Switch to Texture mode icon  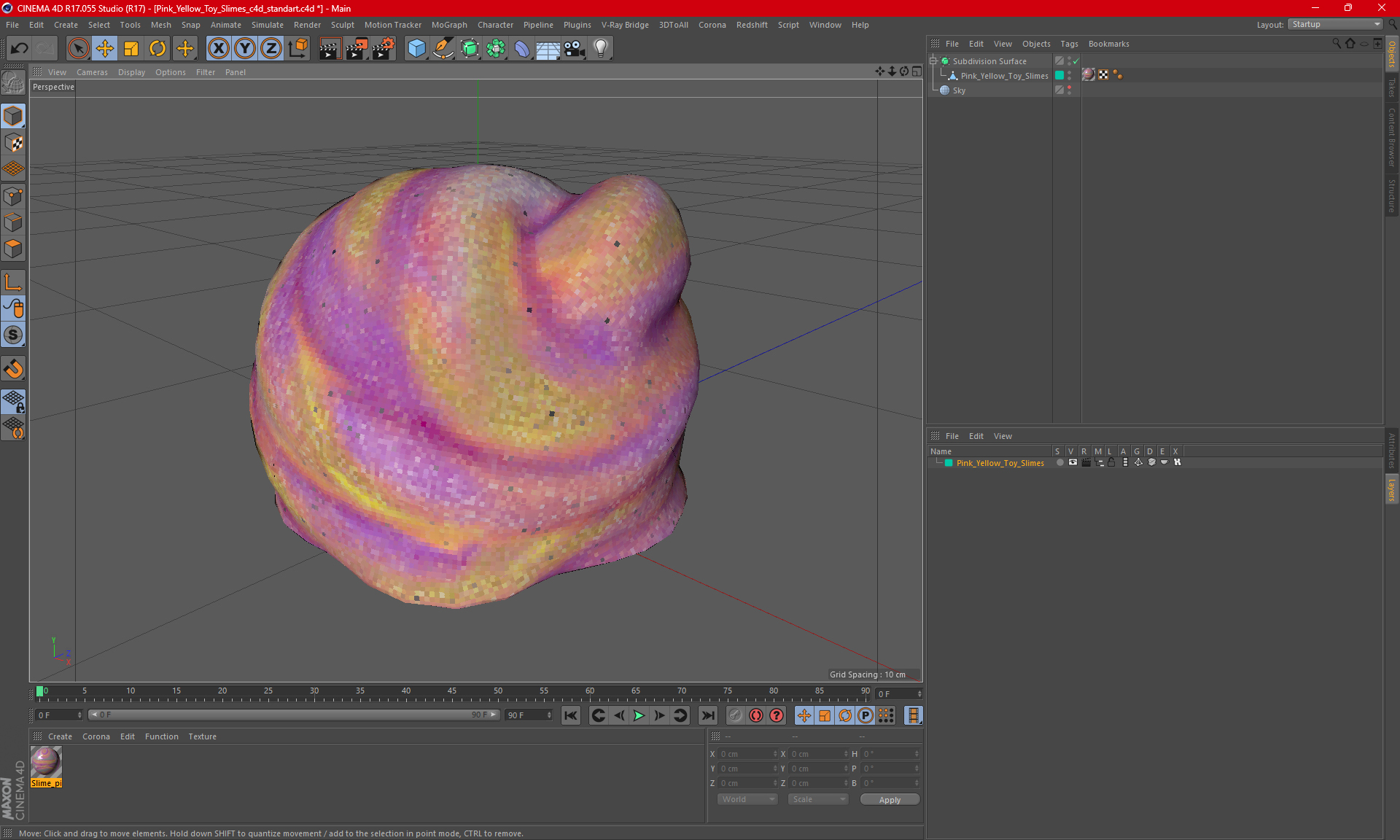click(x=13, y=142)
